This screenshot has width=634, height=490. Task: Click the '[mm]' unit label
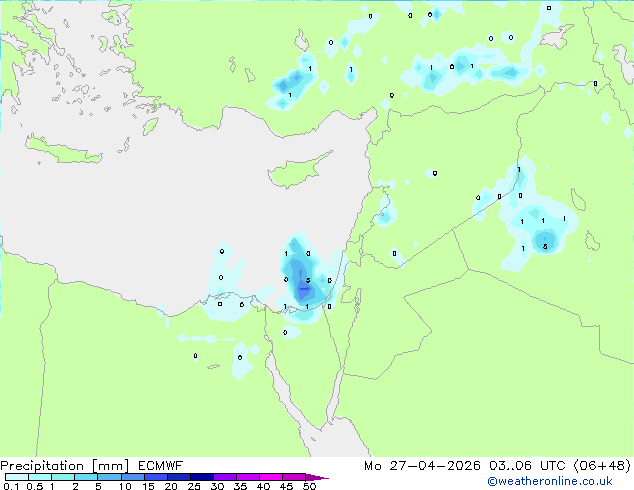(x=110, y=466)
